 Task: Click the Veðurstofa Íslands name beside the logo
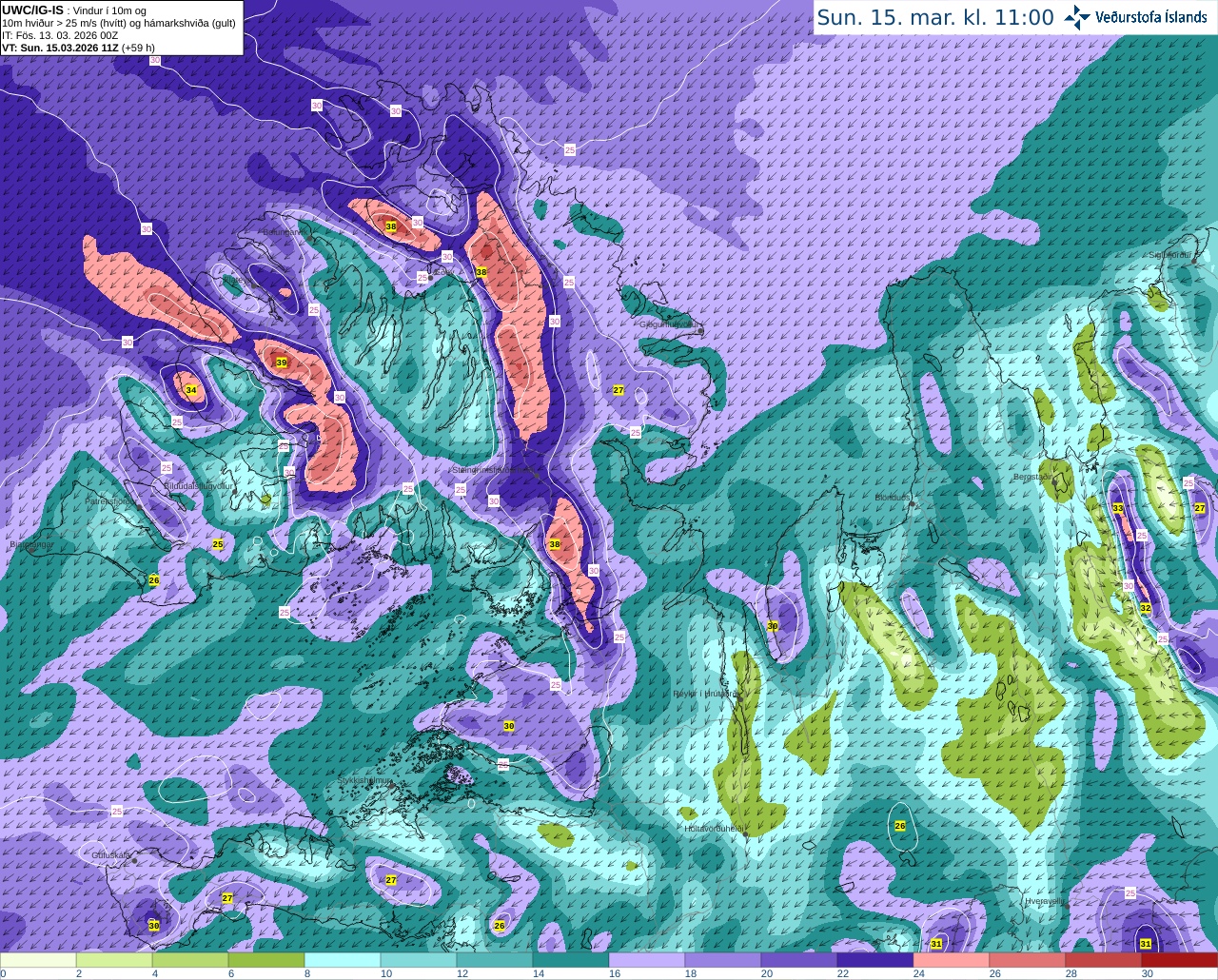(x=1150, y=17)
